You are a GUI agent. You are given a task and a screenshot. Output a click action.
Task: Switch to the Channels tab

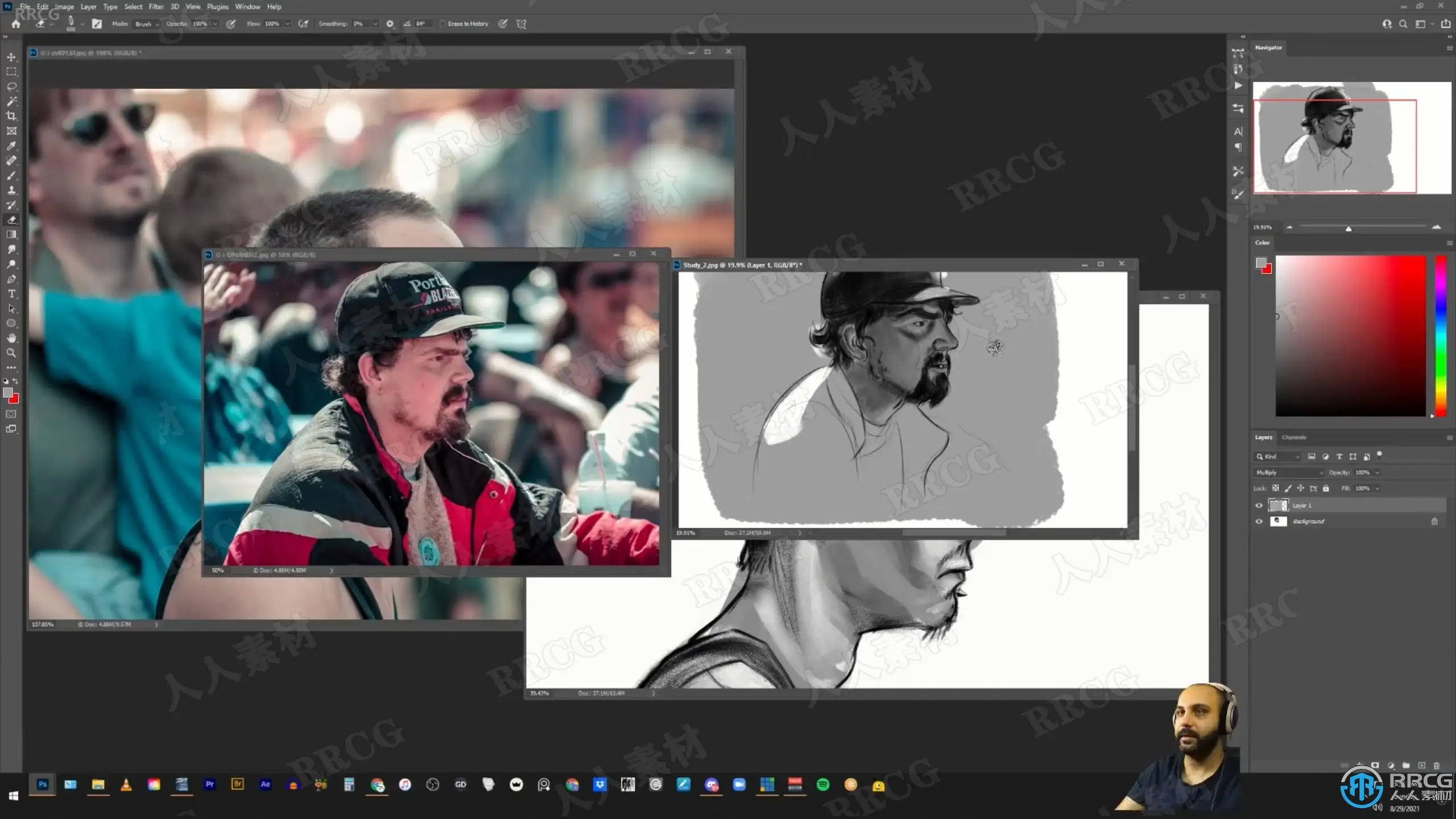coord(1293,437)
